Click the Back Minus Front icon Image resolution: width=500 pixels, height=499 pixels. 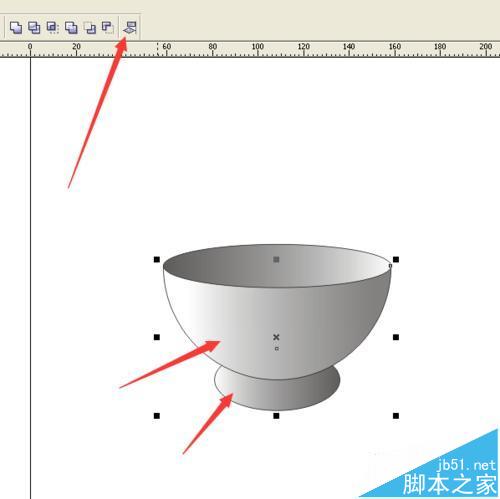tap(108, 28)
